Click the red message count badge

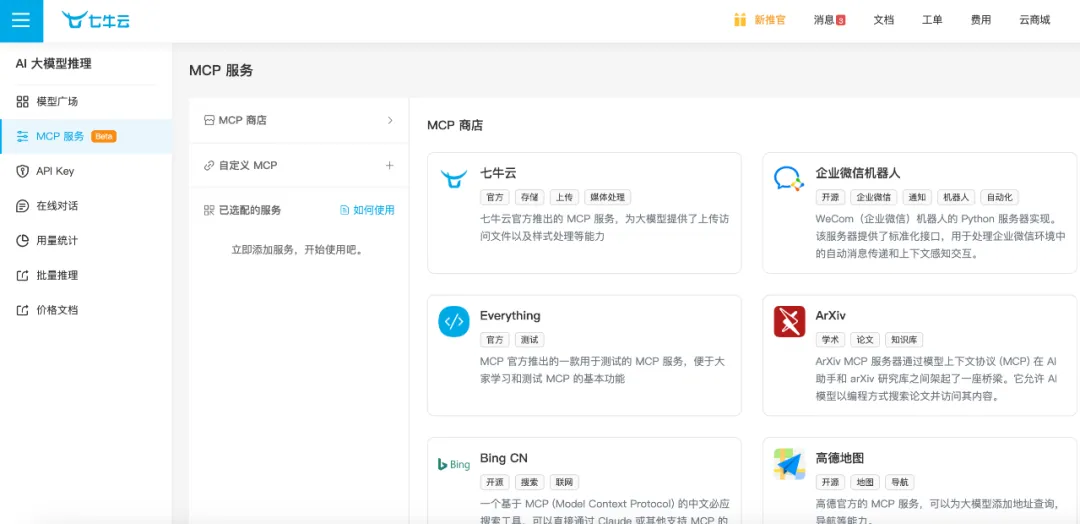(841, 21)
